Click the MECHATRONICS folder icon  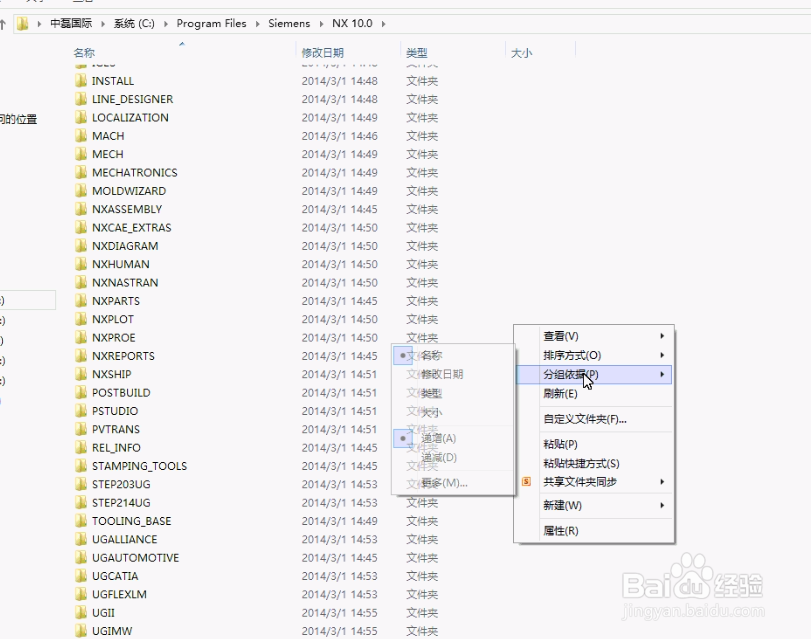click(81, 172)
